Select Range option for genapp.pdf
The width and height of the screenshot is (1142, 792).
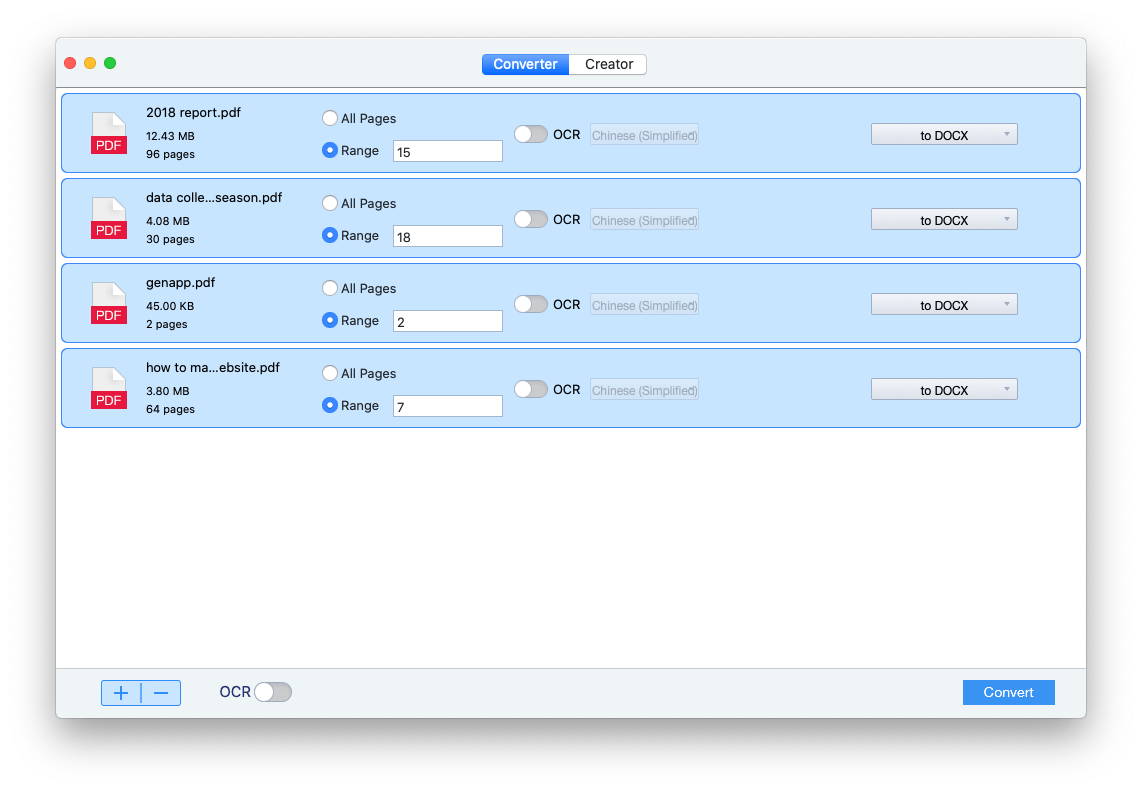tap(330, 320)
